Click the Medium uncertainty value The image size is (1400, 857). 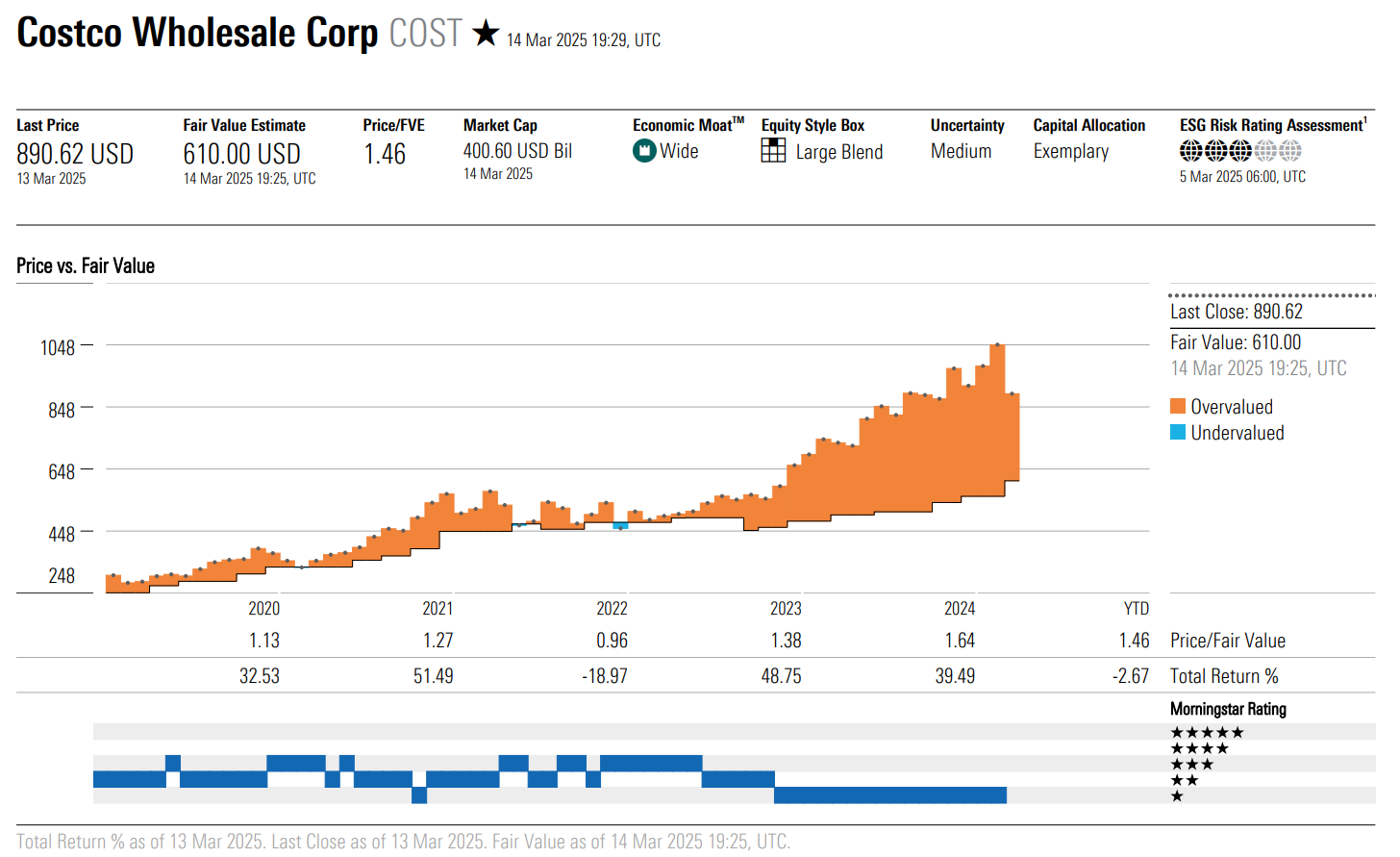click(x=961, y=151)
